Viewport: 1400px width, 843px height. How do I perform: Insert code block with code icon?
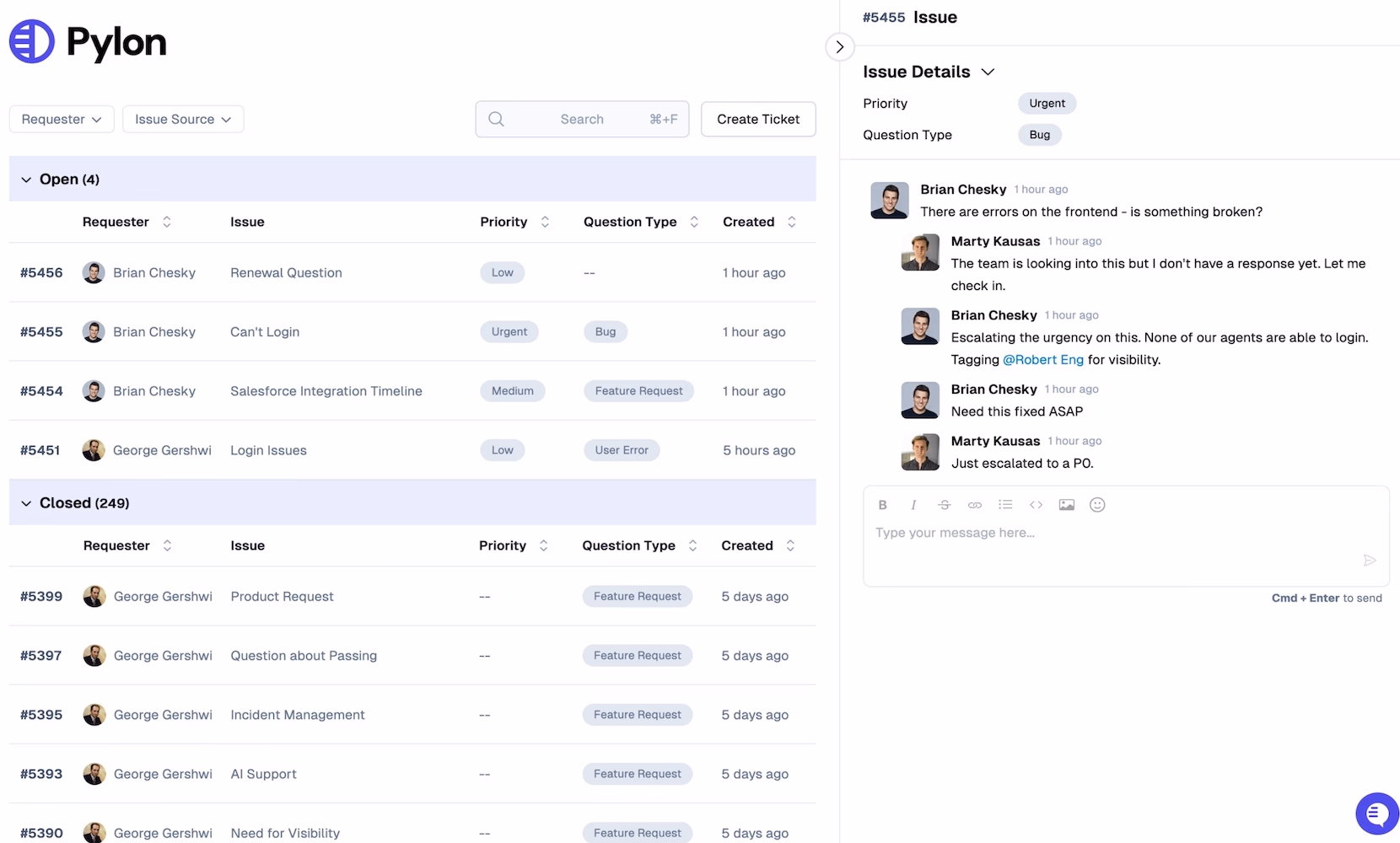point(1036,505)
